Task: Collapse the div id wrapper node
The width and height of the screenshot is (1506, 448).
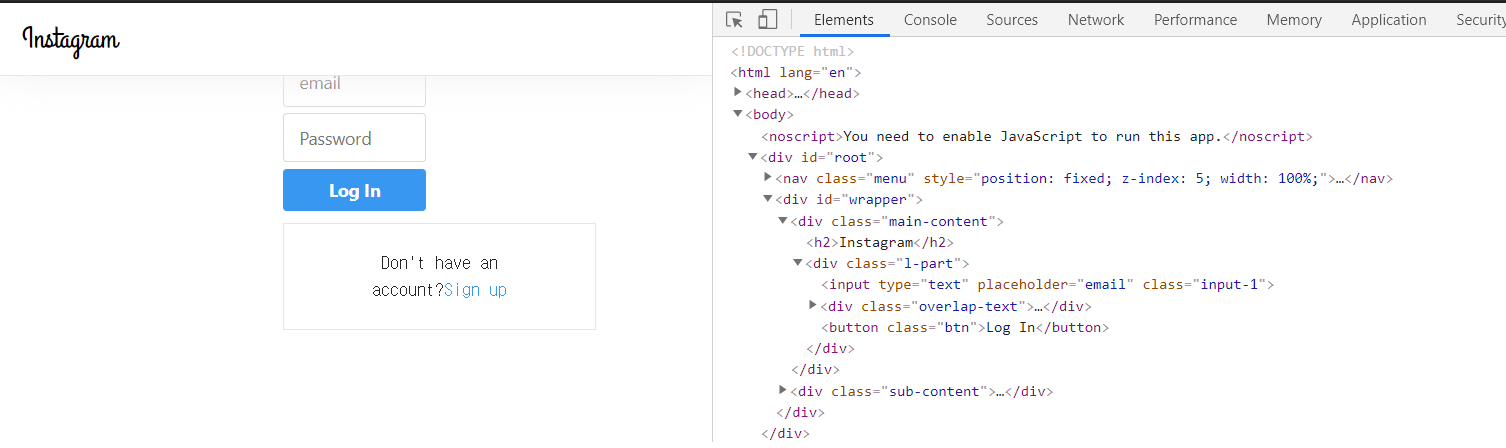Action: (x=768, y=199)
